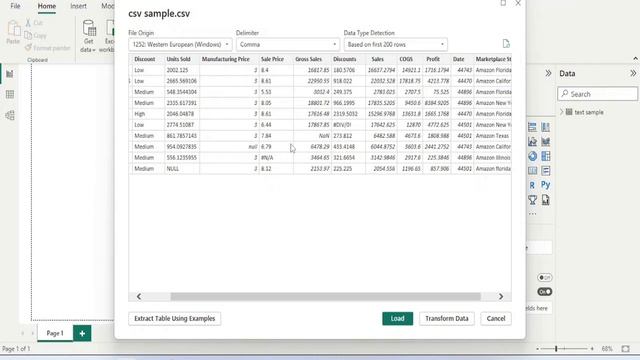The width and height of the screenshot is (640, 360).
Task: Click the COGS column header
Action: 410,59
